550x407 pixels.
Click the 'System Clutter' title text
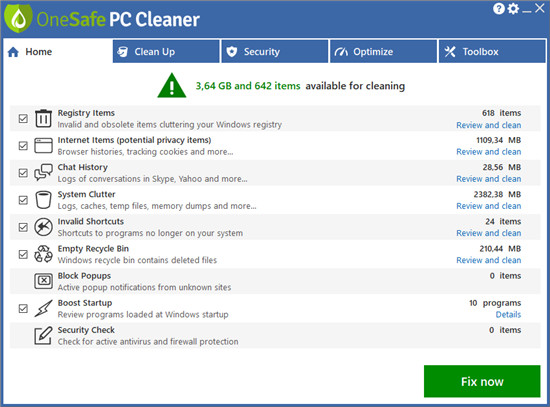click(x=87, y=194)
